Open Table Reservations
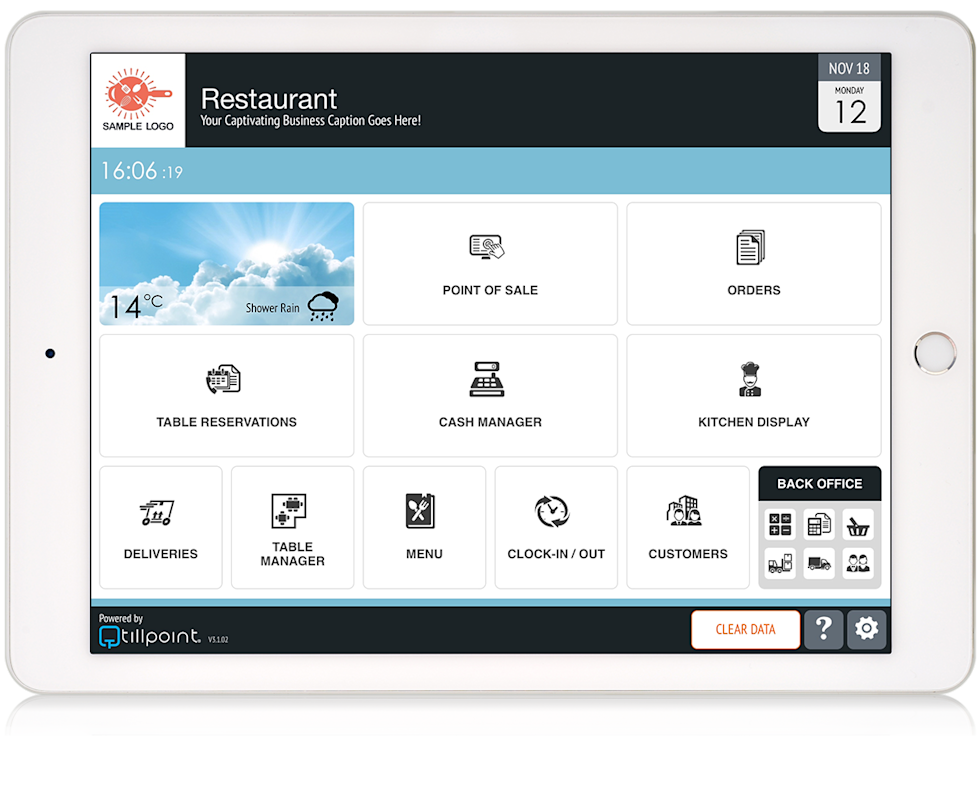 point(226,395)
